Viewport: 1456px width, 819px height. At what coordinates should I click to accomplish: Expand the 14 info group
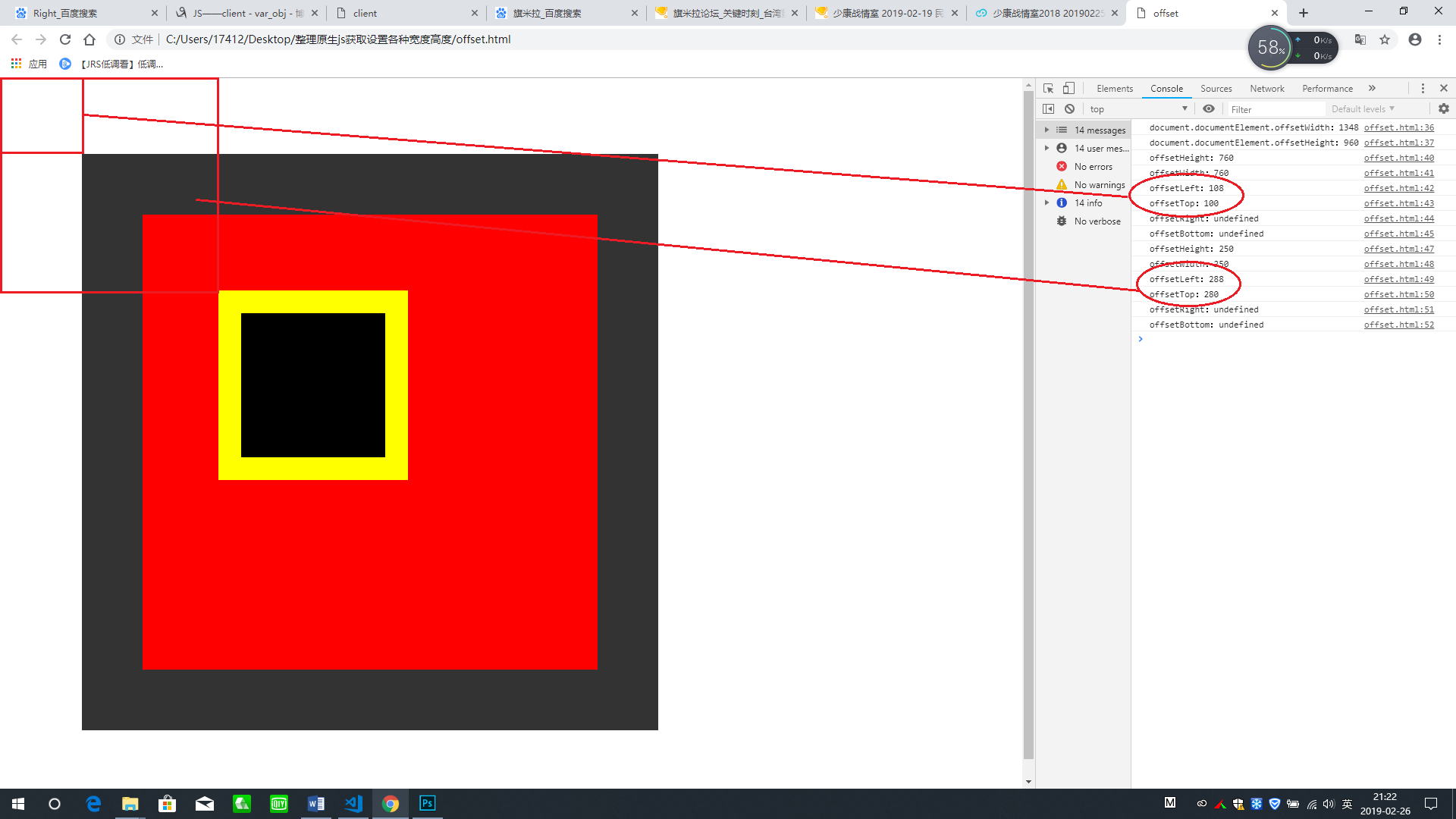(1046, 202)
